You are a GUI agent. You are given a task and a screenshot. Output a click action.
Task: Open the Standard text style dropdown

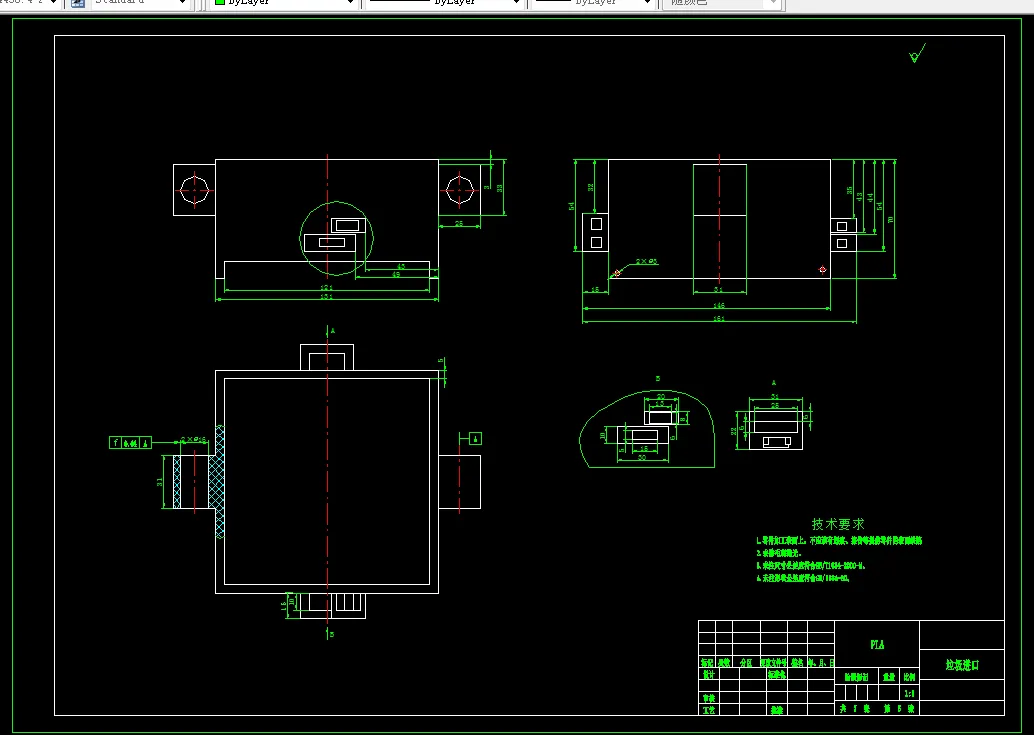[139, 3]
